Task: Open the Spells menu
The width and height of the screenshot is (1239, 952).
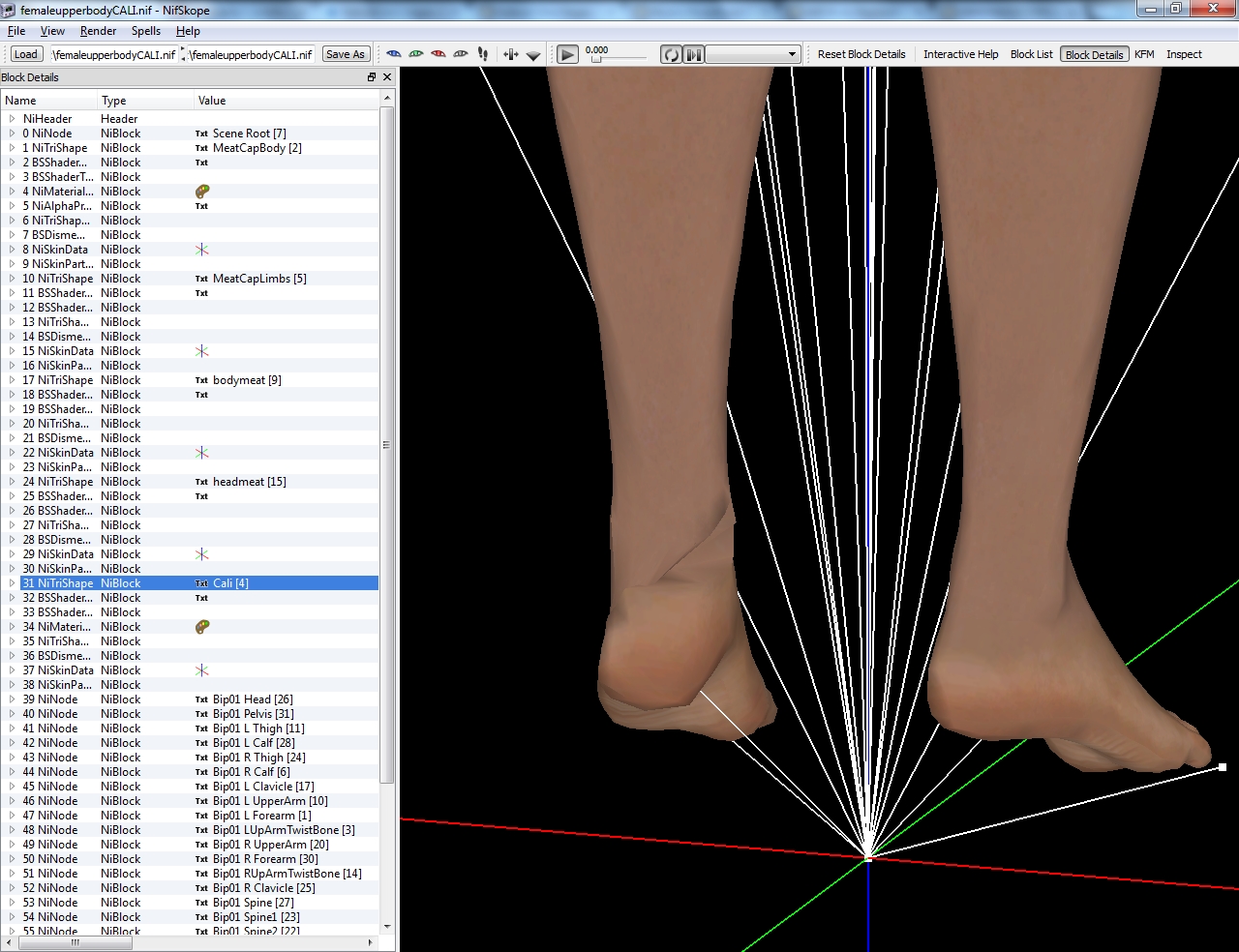Action: 146,31
